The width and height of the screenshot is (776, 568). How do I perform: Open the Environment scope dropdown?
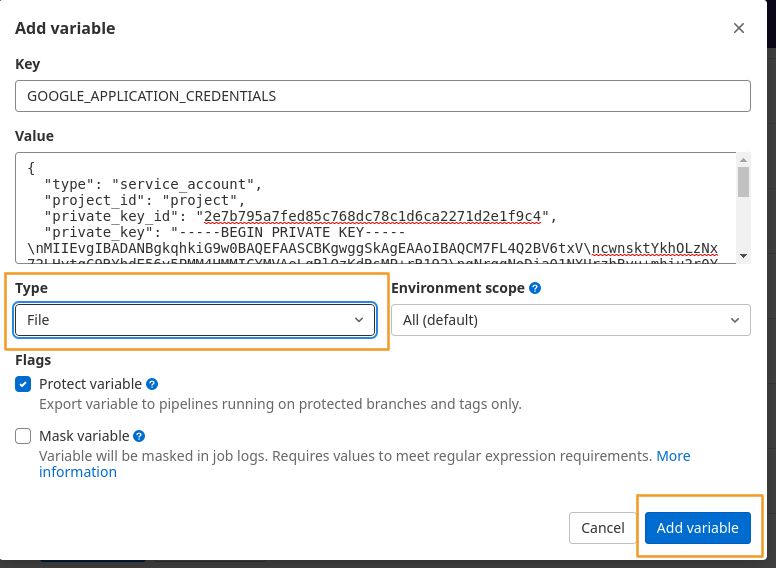pyautogui.click(x=571, y=320)
